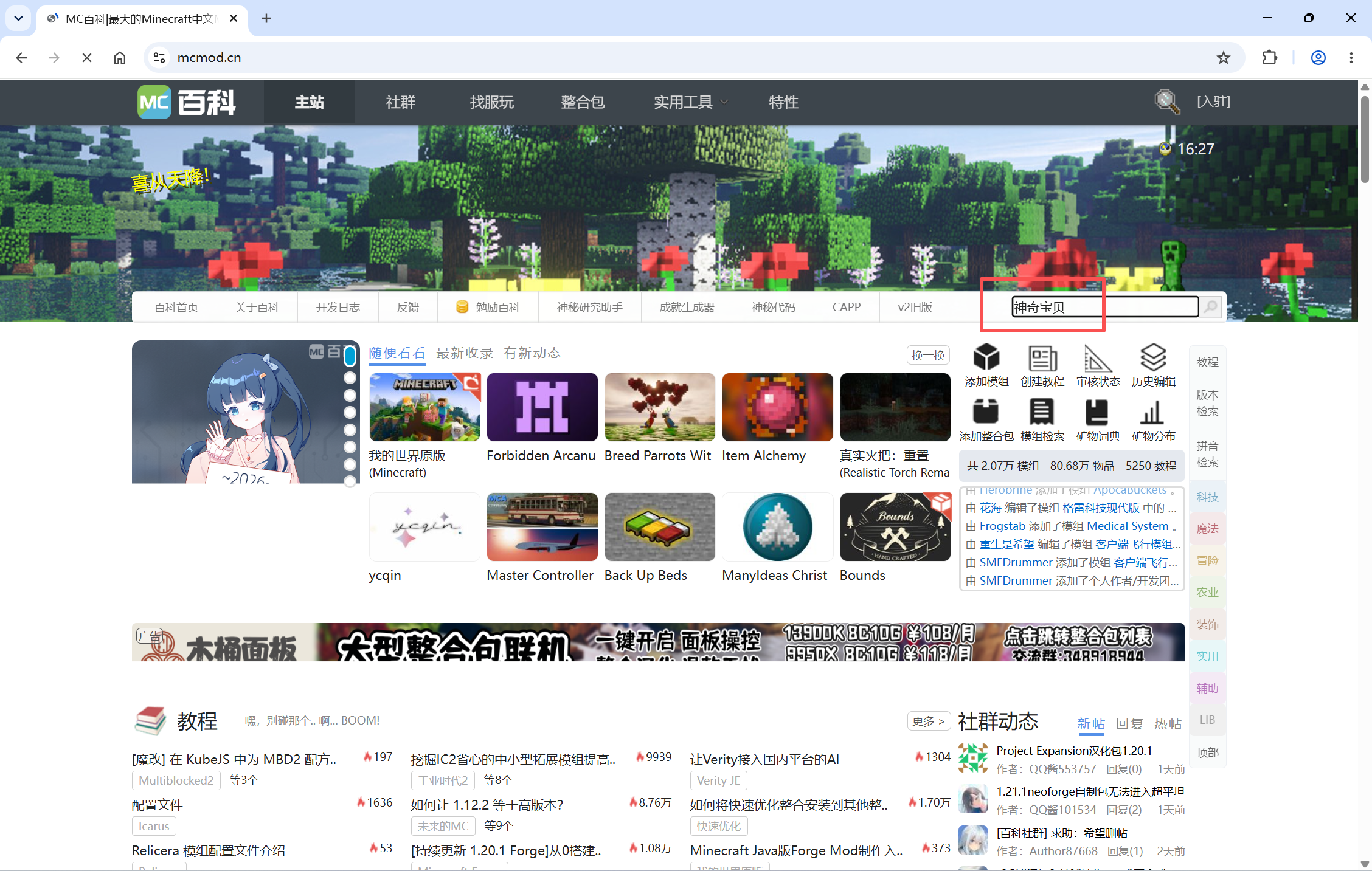Screen dimensions: 1372x871
Task: Expand the 实用工具 dropdown menu
Action: point(690,102)
